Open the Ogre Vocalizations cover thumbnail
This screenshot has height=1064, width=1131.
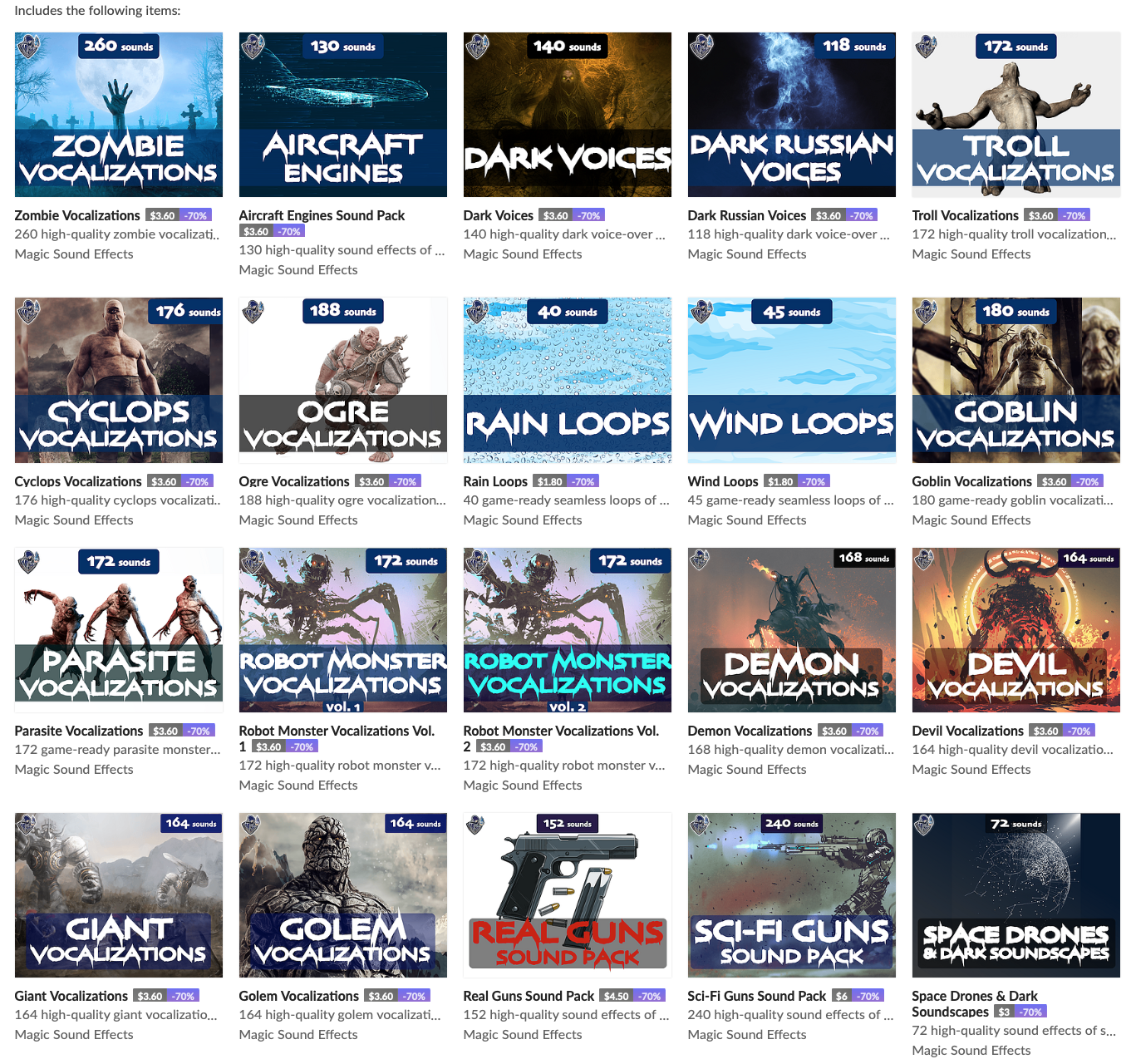(343, 380)
